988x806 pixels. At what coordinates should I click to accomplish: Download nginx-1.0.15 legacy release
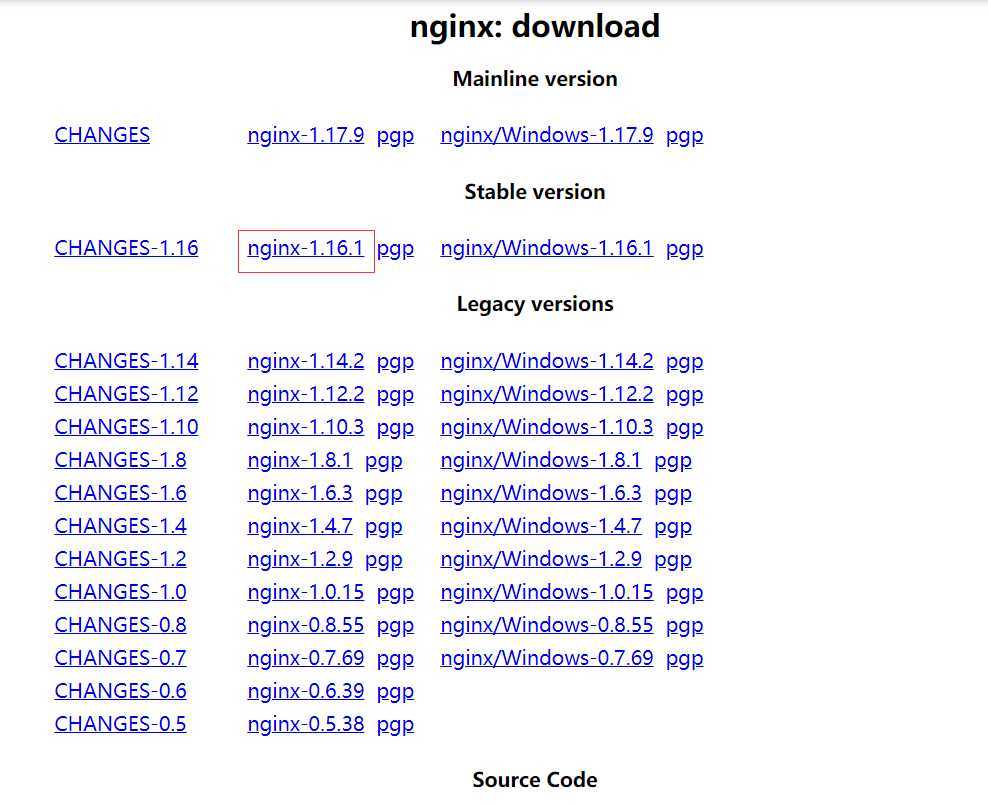tap(306, 592)
